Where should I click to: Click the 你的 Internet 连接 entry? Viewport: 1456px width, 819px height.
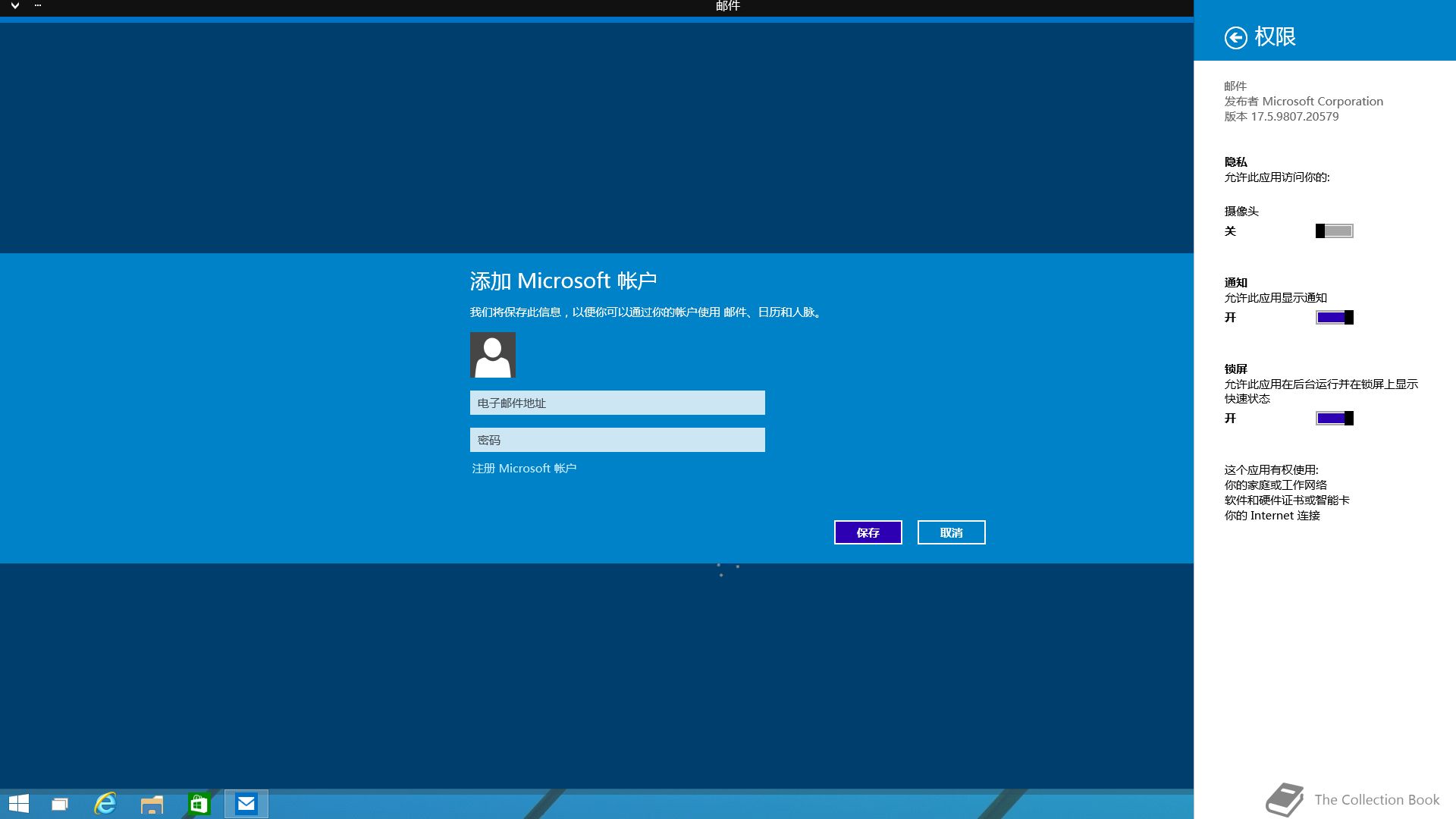tap(1272, 516)
